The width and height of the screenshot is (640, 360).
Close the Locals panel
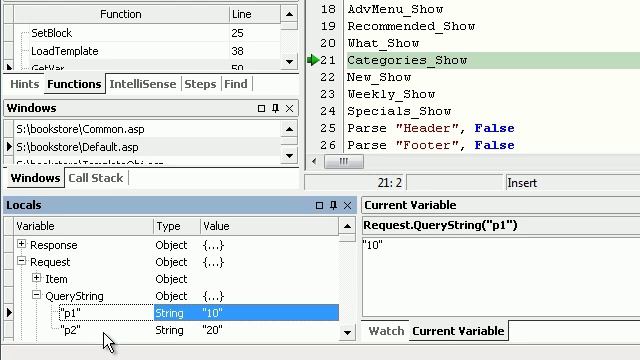[x=347, y=205]
